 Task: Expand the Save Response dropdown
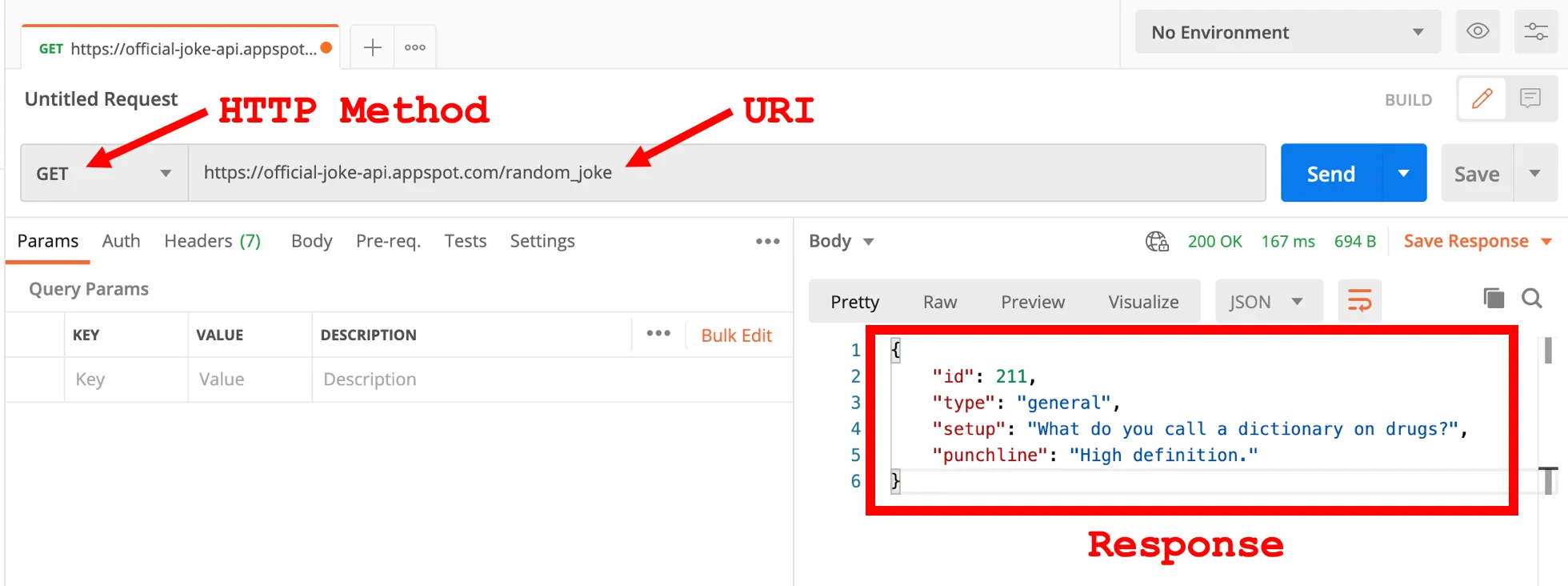point(1546,242)
